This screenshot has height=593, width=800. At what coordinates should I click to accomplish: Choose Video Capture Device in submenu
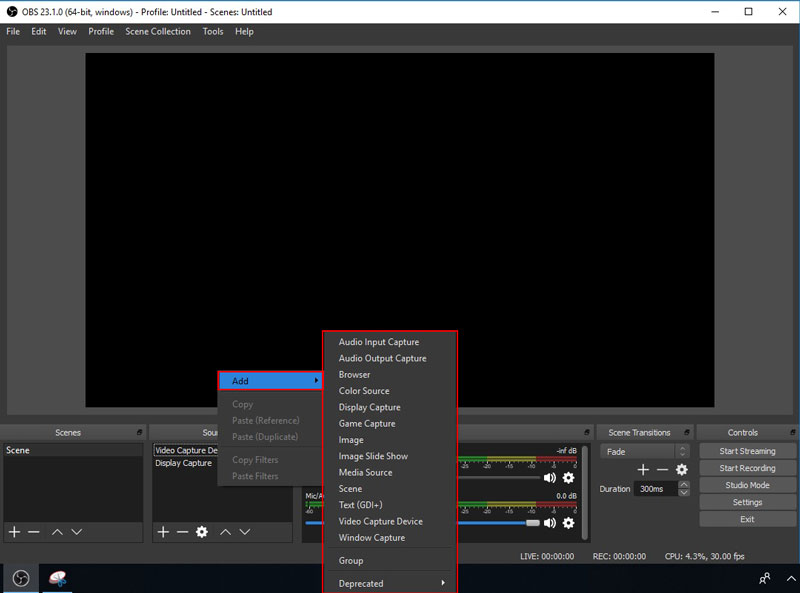[x=390, y=522]
